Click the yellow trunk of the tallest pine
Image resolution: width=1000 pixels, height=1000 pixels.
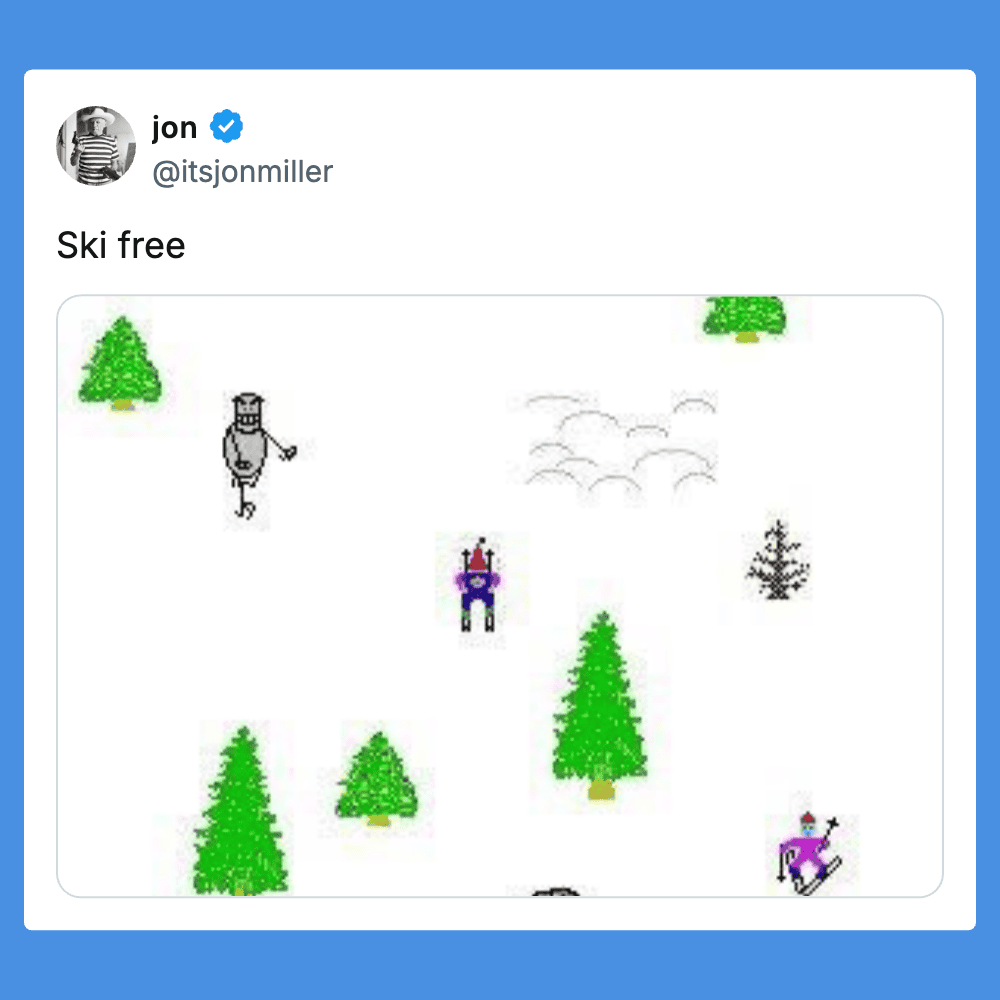pyautogui.click(x=601, y=789)
